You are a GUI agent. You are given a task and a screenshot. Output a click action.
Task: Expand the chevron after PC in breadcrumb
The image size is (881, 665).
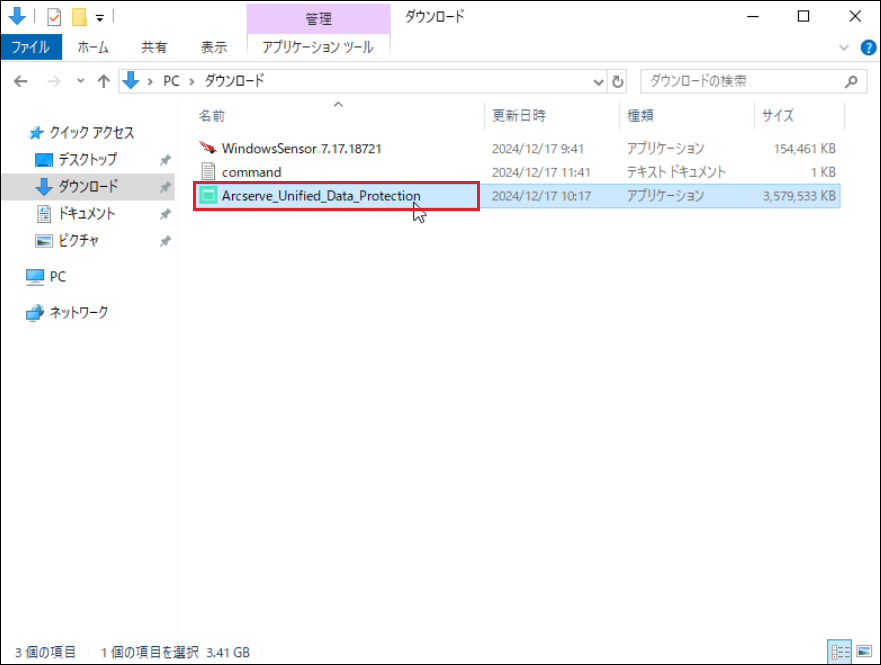click(x=192, y=81)
